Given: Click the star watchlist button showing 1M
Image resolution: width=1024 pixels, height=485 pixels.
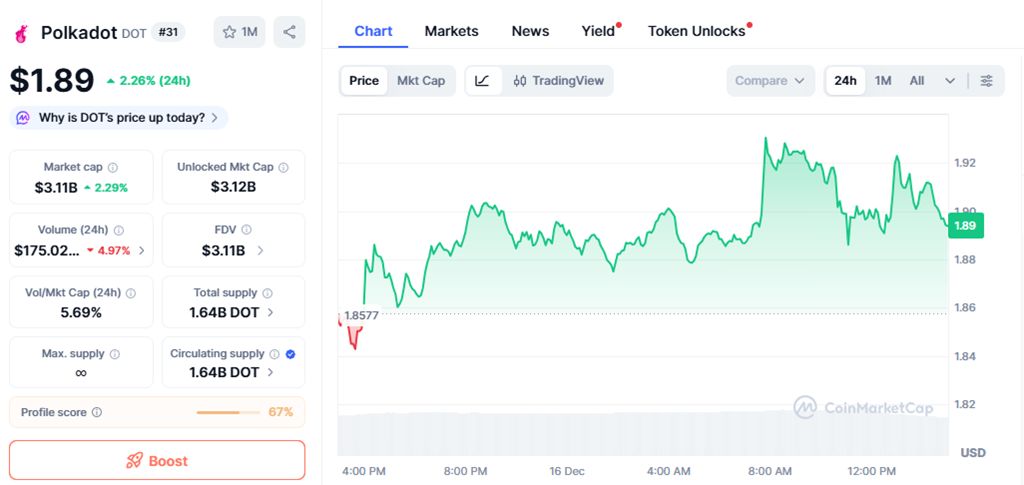Looking at the screenshot, I should click(x=239, y=32).
